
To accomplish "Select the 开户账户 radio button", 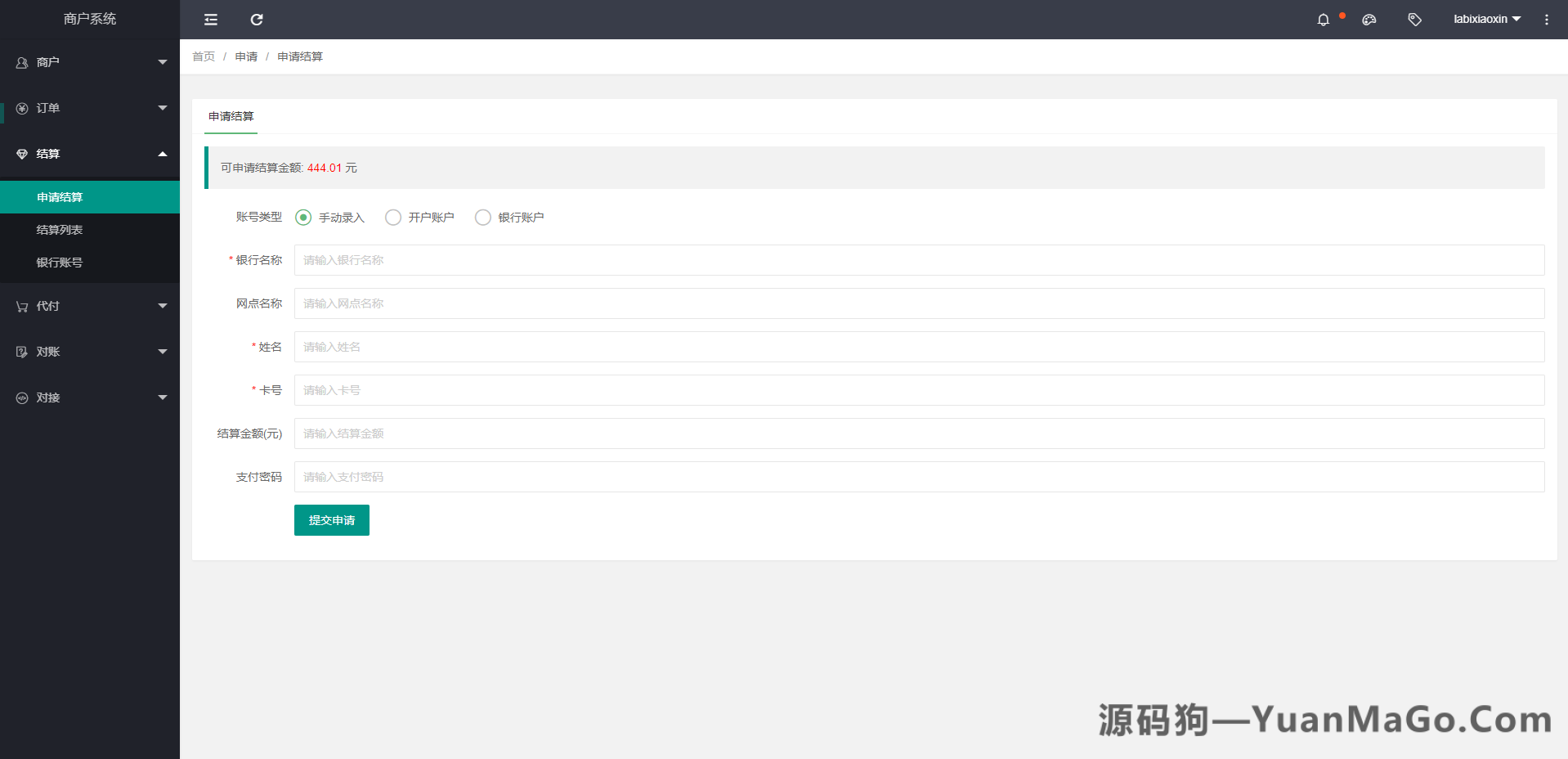I will 393,217.
